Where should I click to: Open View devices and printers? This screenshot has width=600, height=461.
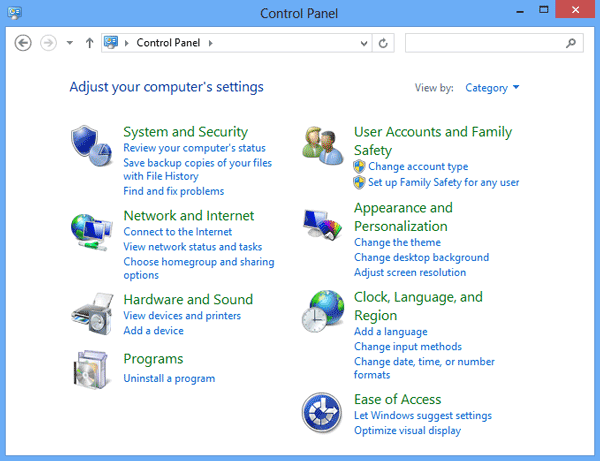(x=182, y=316)
